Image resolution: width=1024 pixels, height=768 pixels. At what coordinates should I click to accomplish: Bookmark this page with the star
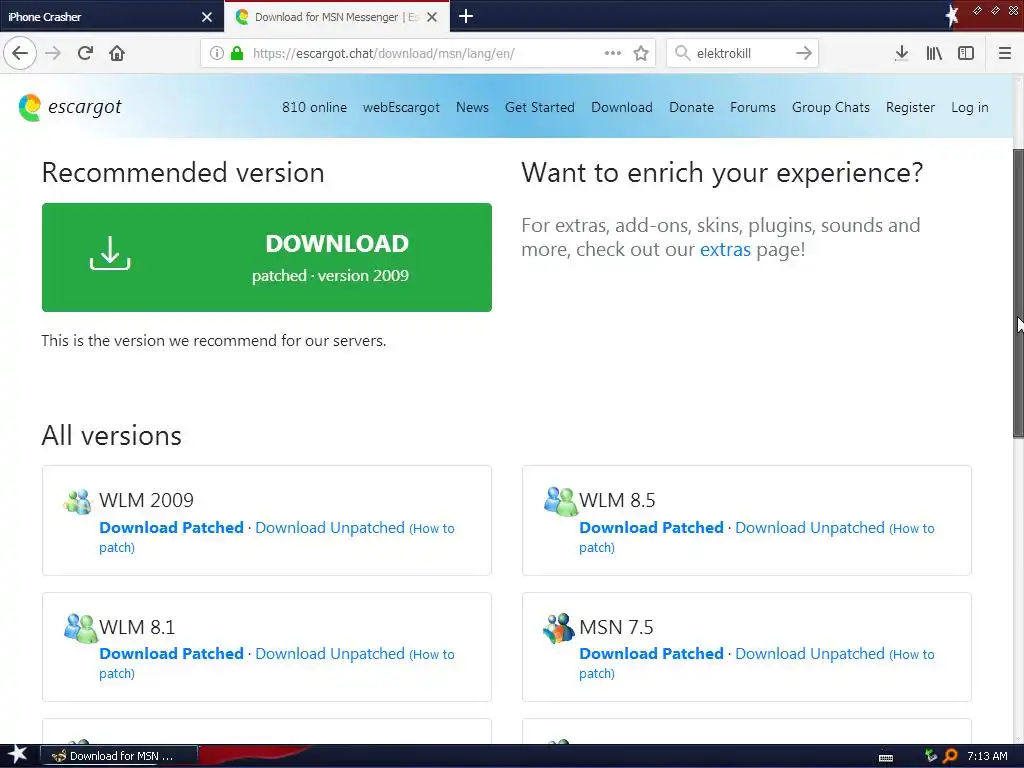point(641,53)
